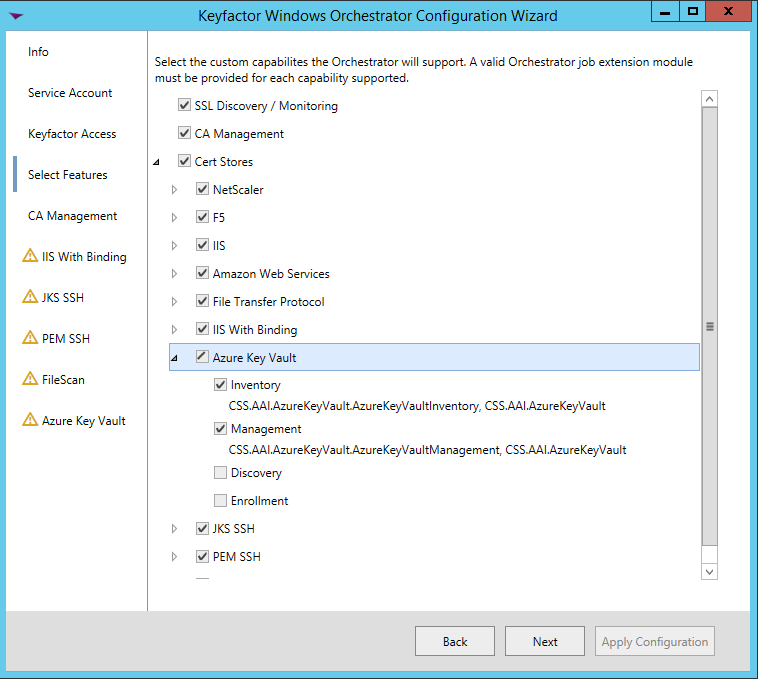Collapse the Azure Key Vault node
The height and width of the screenshot is (679, 758).
(175, 358)
